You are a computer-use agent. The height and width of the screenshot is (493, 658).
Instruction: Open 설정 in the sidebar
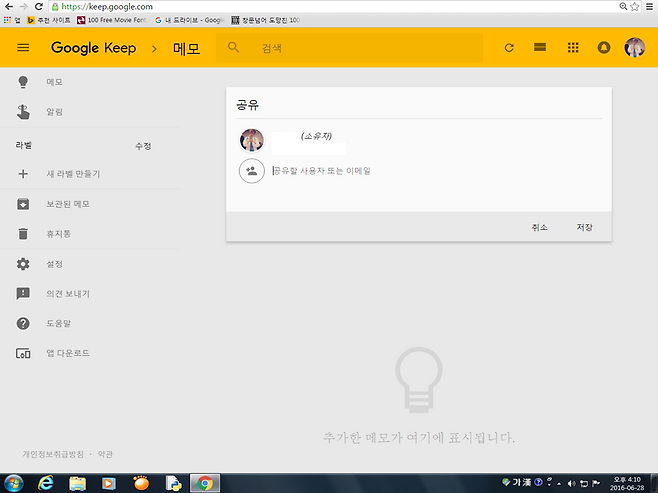click(55, 264)
